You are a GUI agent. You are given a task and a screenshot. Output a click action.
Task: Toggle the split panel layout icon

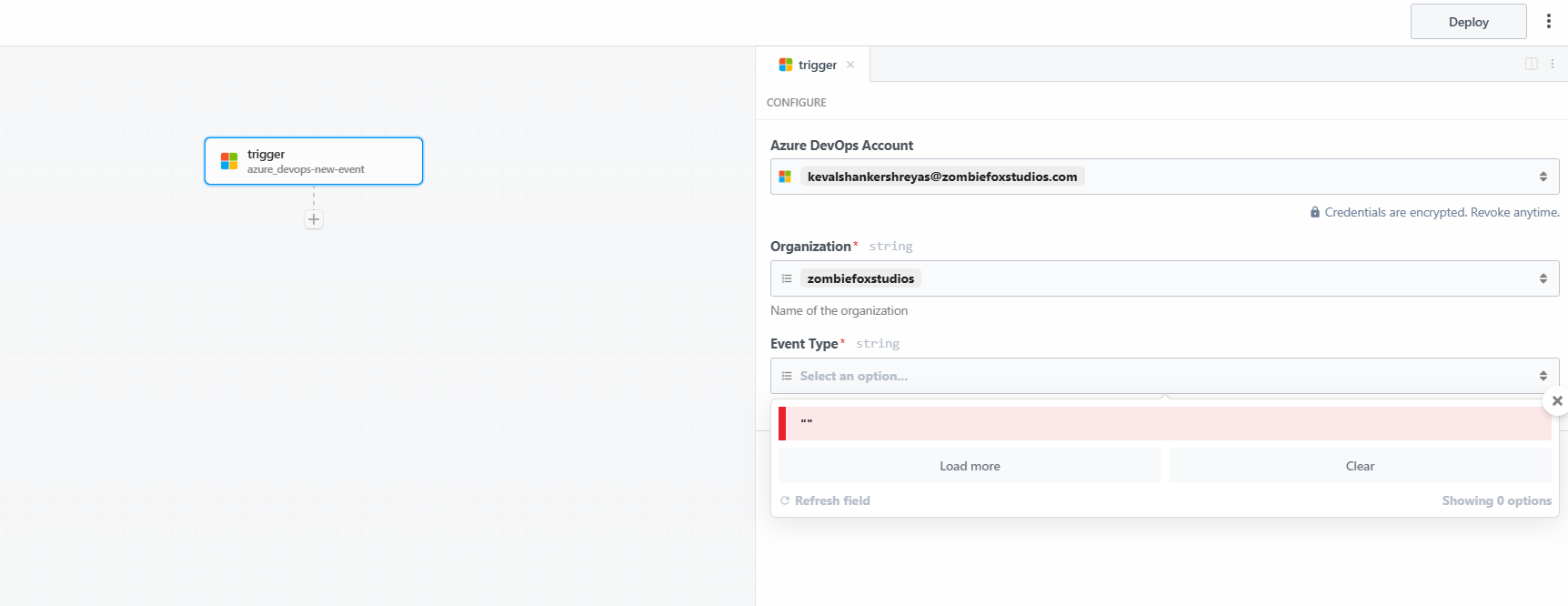1532,64
